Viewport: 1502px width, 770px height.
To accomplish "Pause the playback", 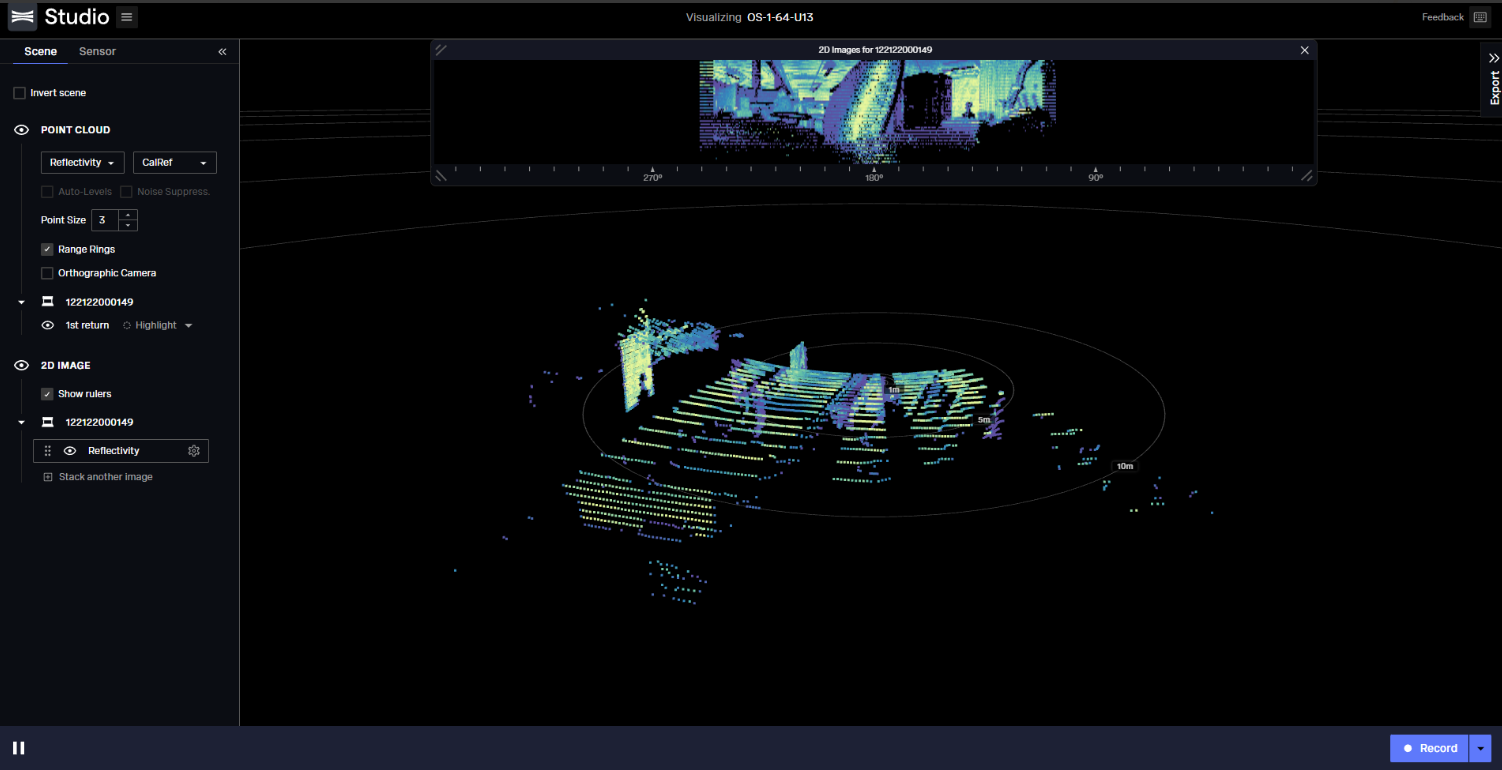I will coord(18,748).
